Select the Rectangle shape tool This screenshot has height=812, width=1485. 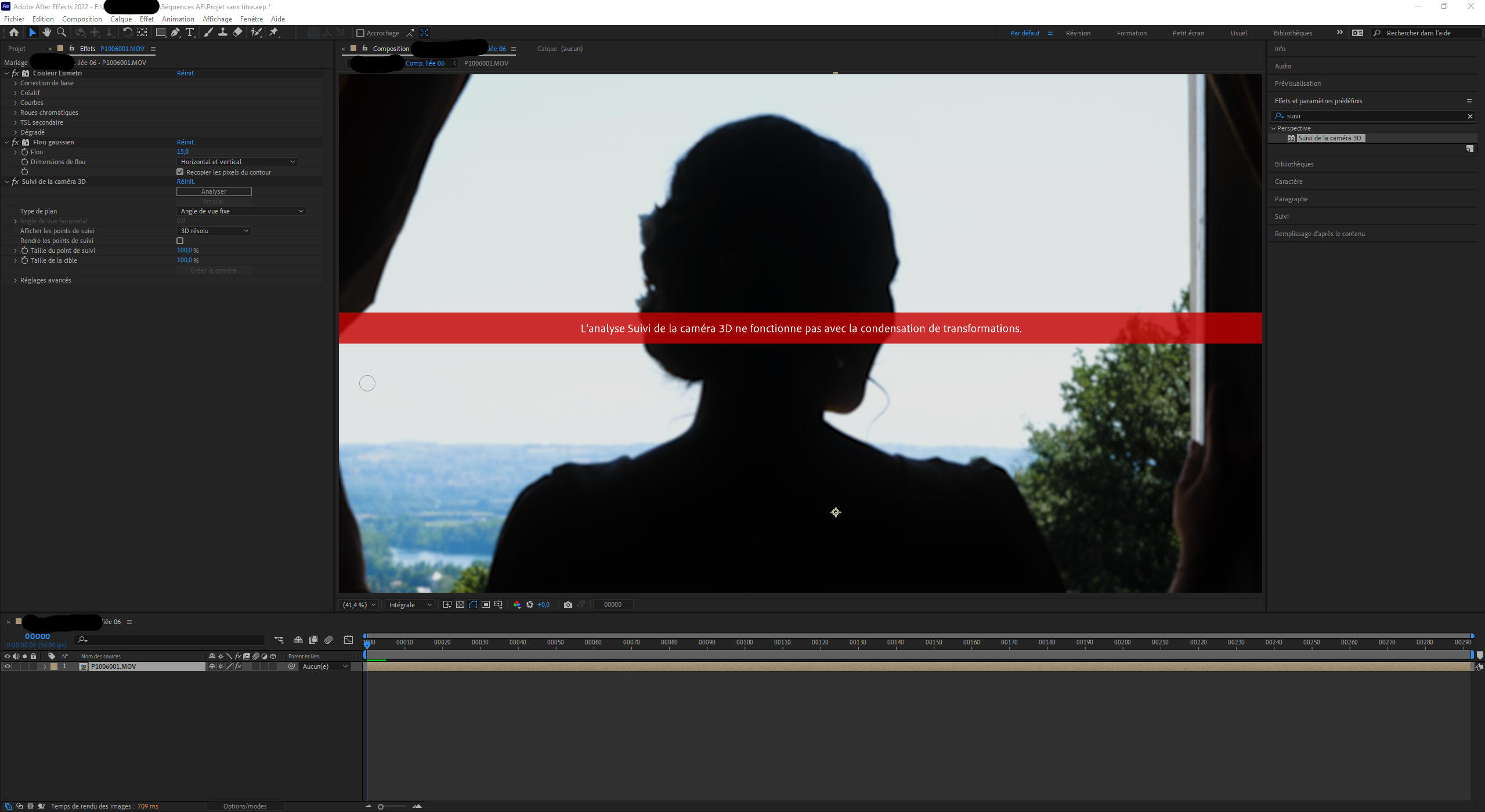tap(160, 32)
